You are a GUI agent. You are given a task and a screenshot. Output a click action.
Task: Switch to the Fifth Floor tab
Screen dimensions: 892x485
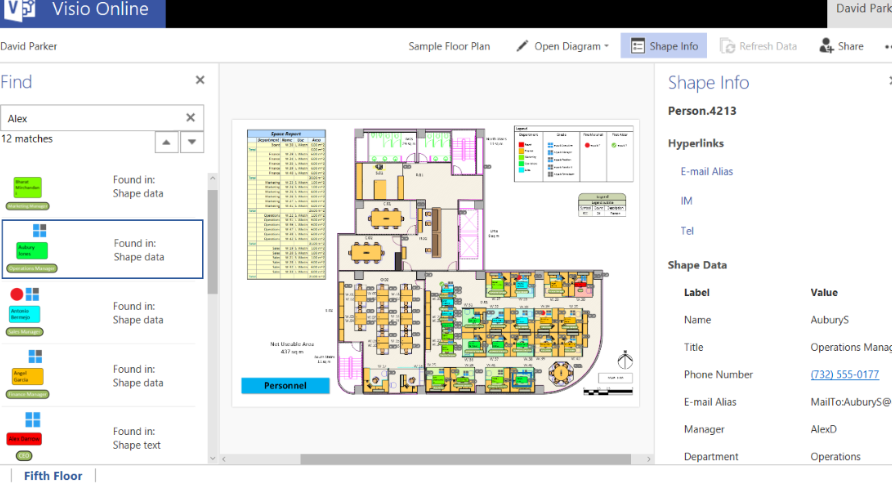[x=53, y=476]
